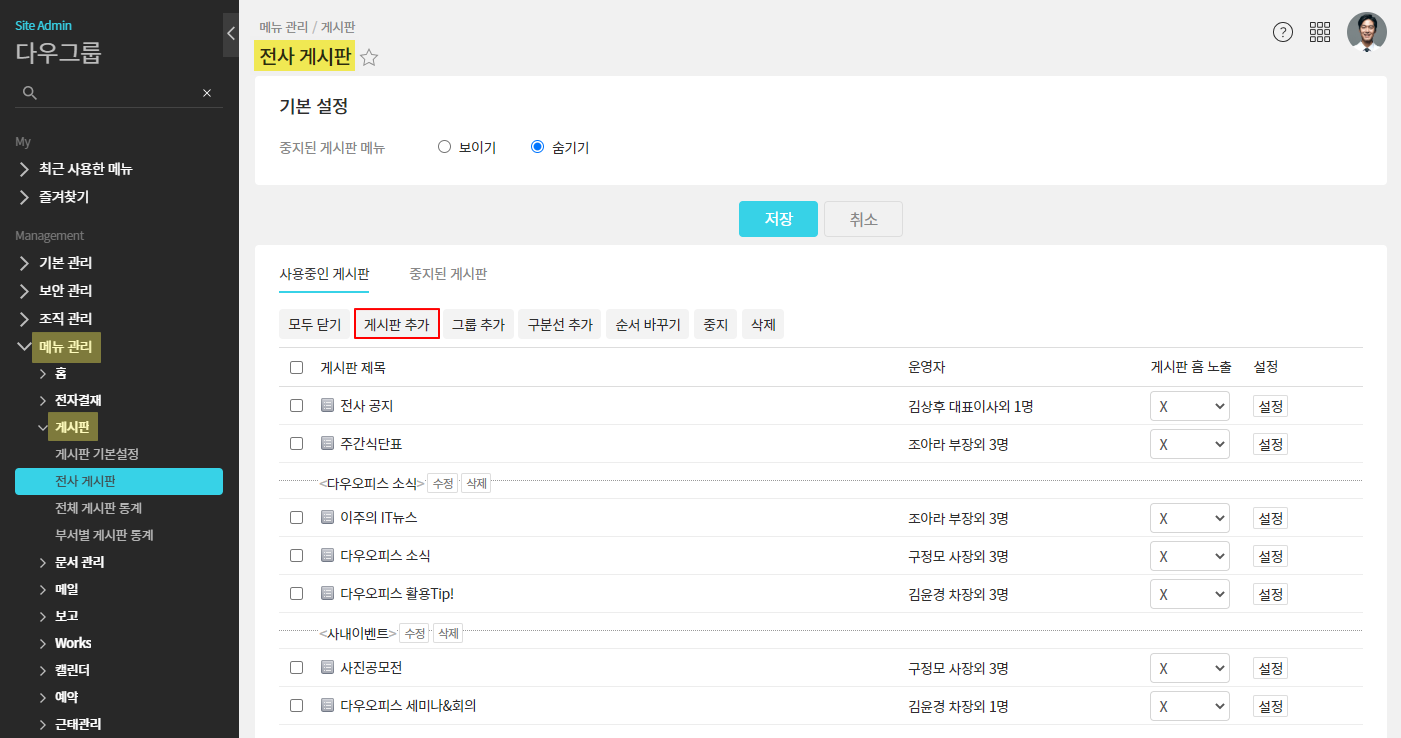Click the 수정 button for 다우오피스 소식 separator
1401x738 pixels.
click(x=442, y=483)
